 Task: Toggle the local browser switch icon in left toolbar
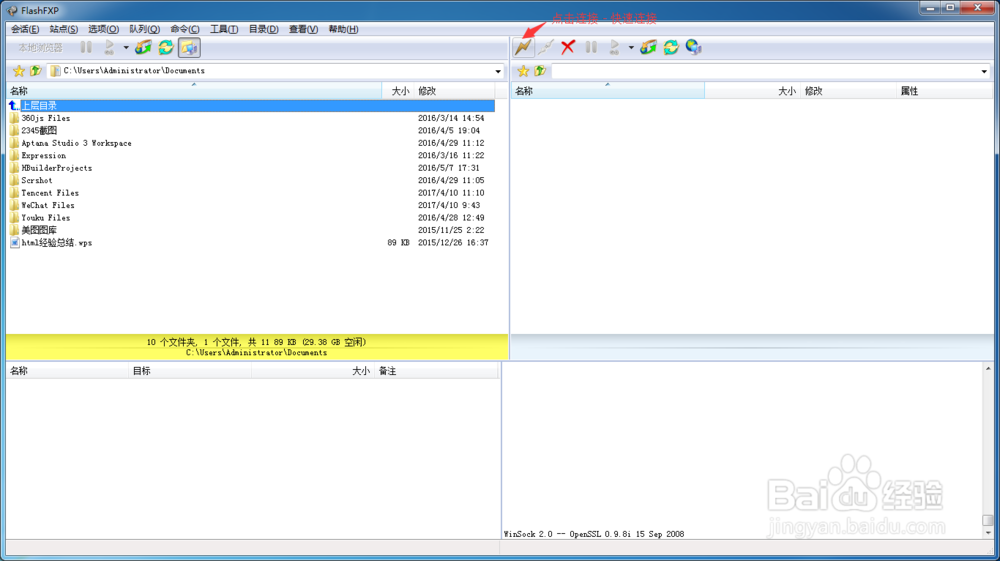tap(189, 47)
